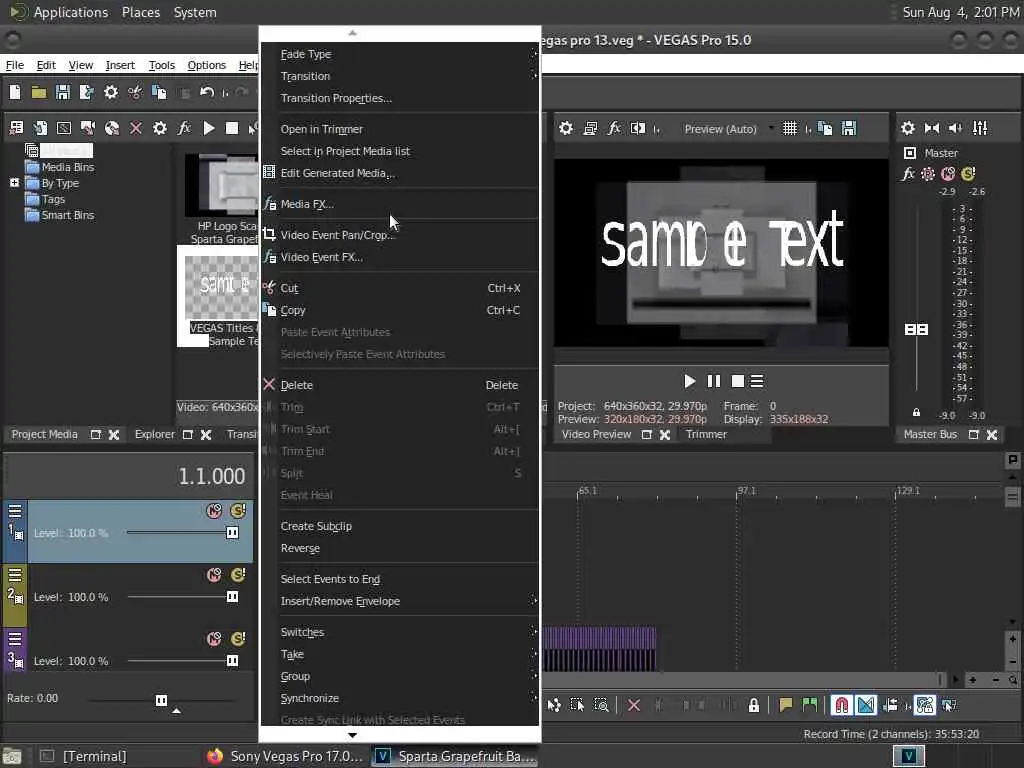Copy the preview snapshot to the clipboard
This screenshot has height=768, width=1024.
pos(825,129)
